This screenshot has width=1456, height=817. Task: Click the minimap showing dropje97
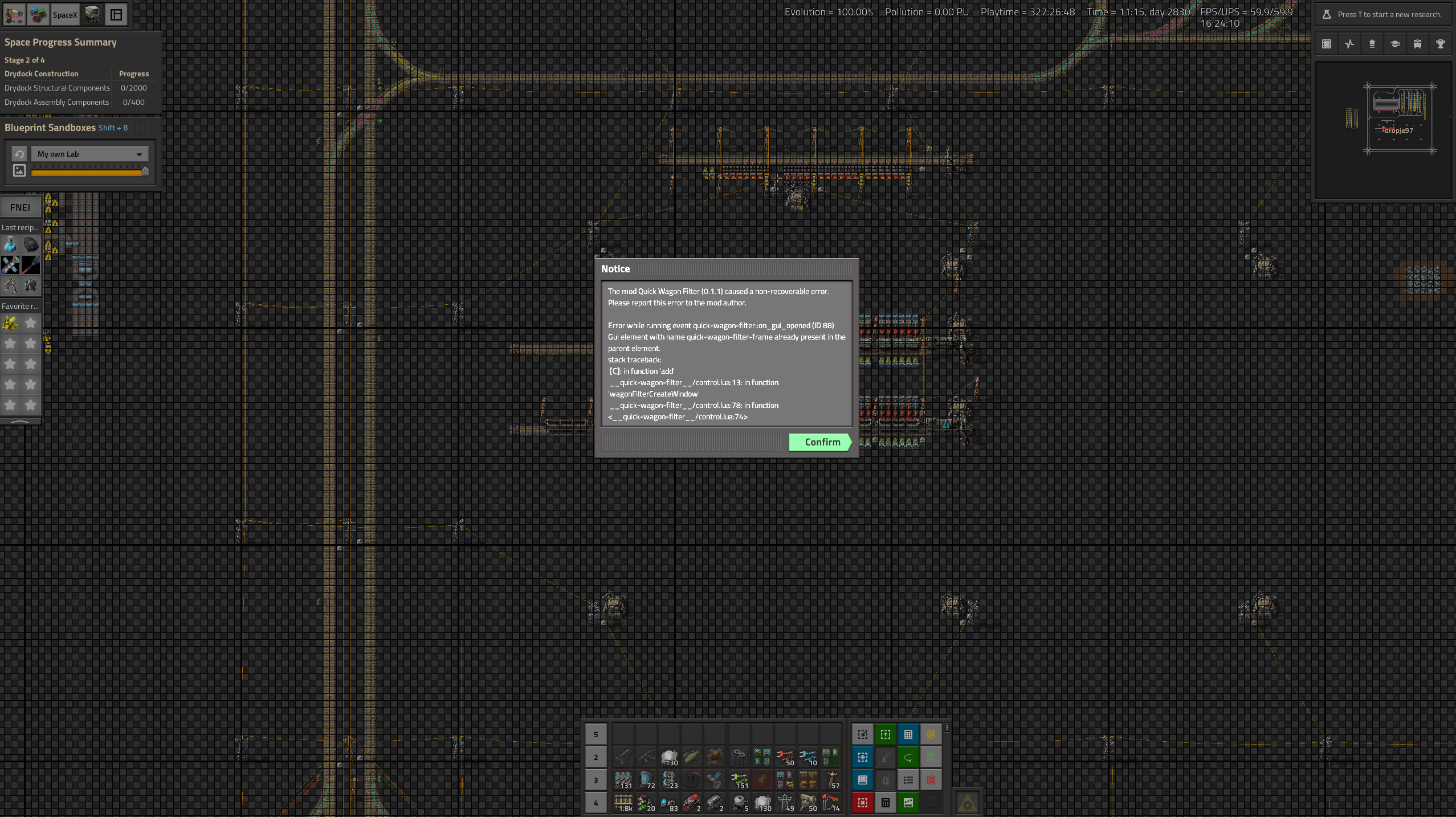coord(1382,130)
